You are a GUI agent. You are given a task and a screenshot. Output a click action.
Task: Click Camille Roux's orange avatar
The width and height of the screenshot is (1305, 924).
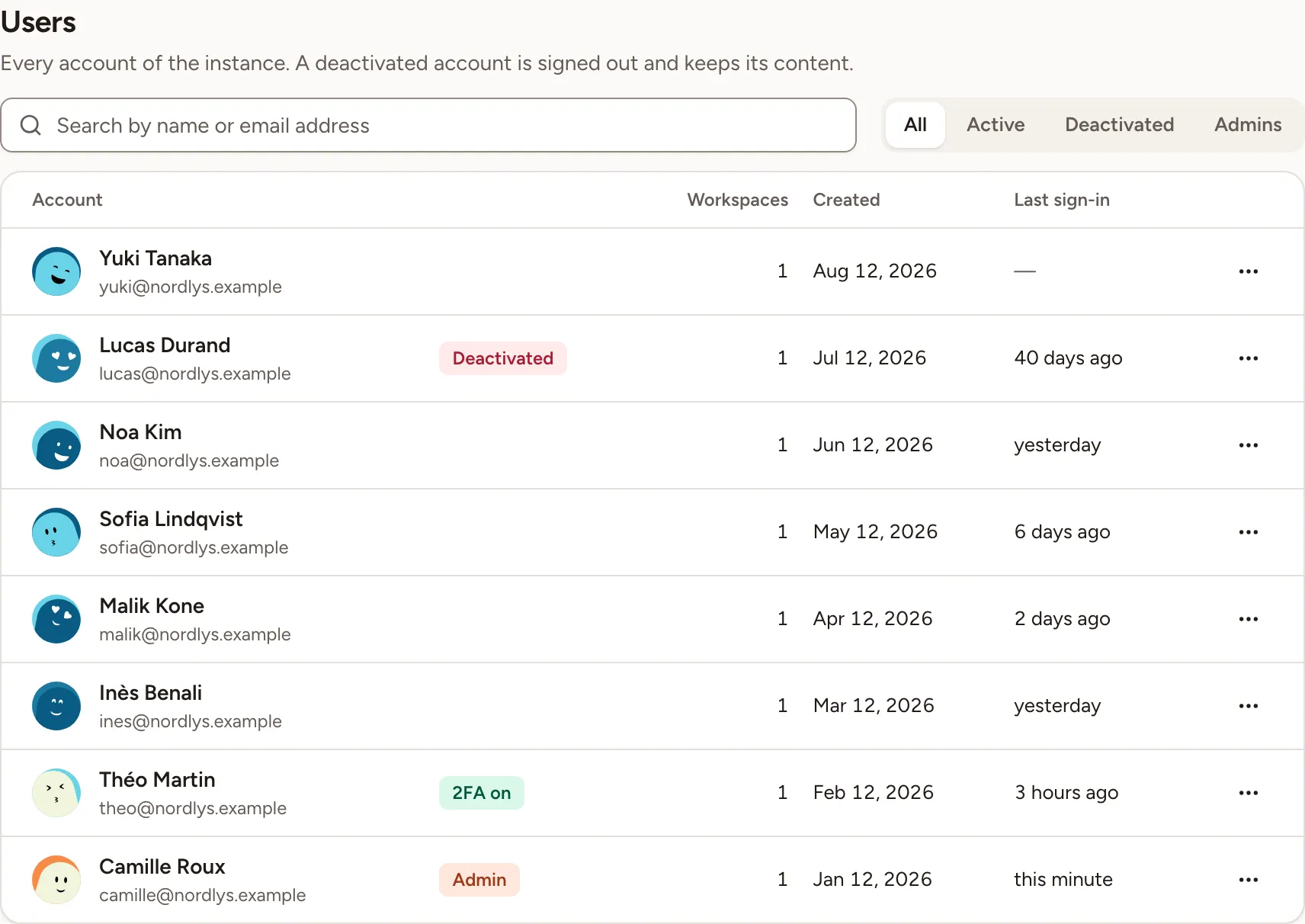click(x=56, y=880)
